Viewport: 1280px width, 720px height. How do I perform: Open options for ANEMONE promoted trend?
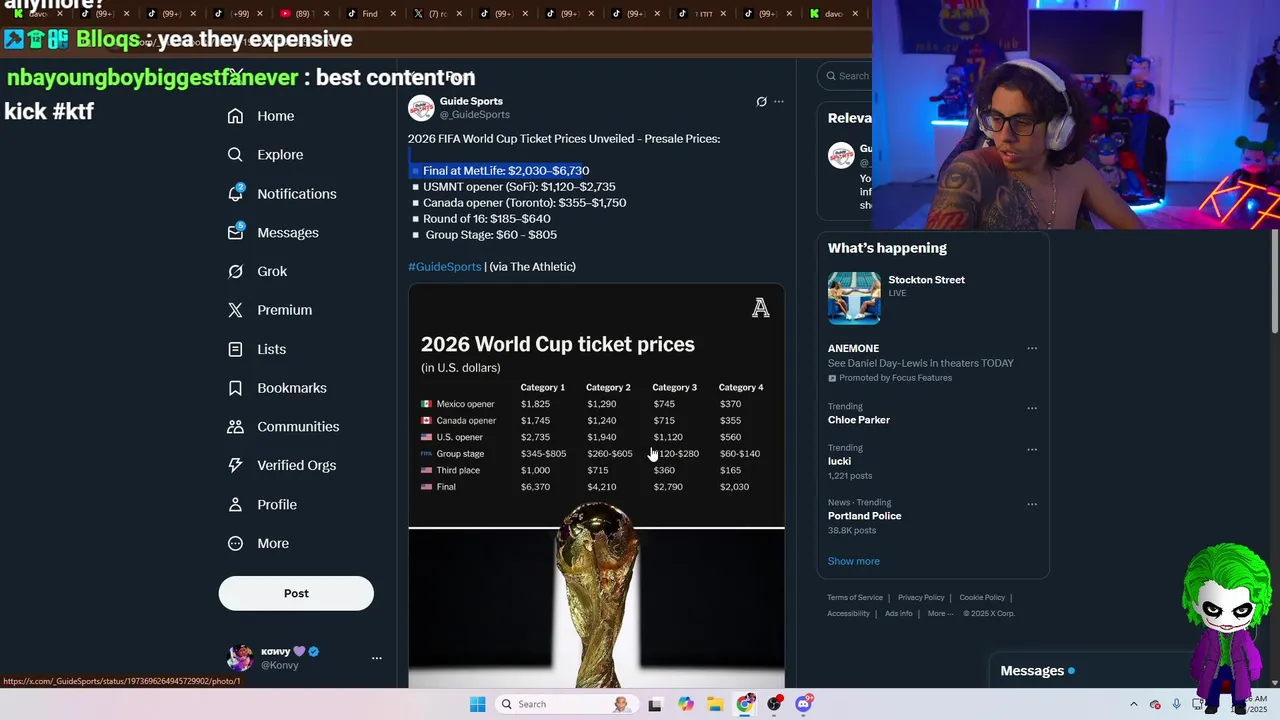1032,348
